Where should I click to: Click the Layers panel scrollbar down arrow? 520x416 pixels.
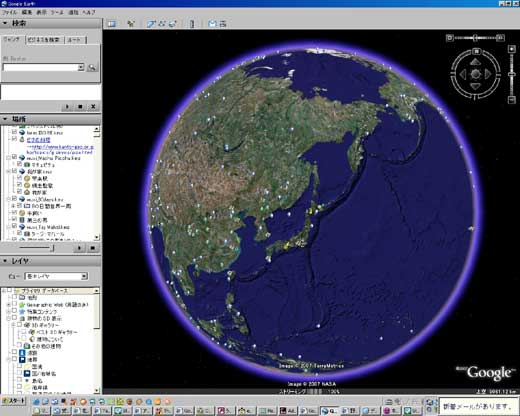(97, 390)
